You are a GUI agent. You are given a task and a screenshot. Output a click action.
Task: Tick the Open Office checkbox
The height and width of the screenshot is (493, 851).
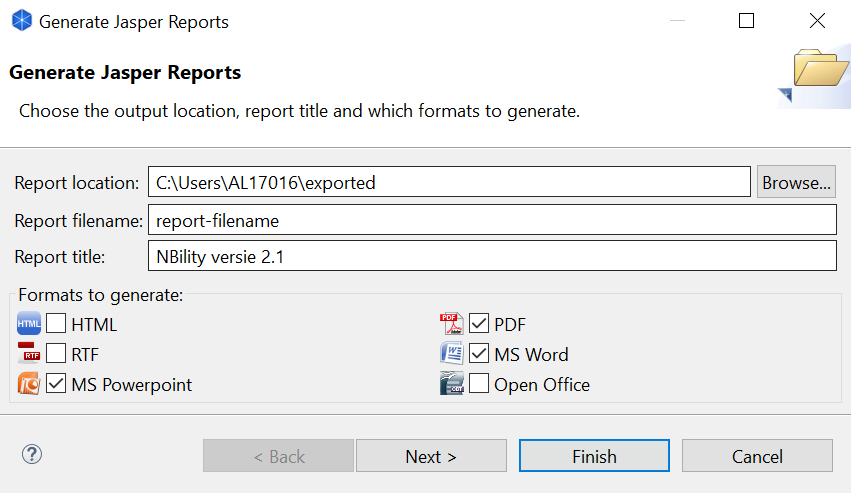(x=479, y=384)
